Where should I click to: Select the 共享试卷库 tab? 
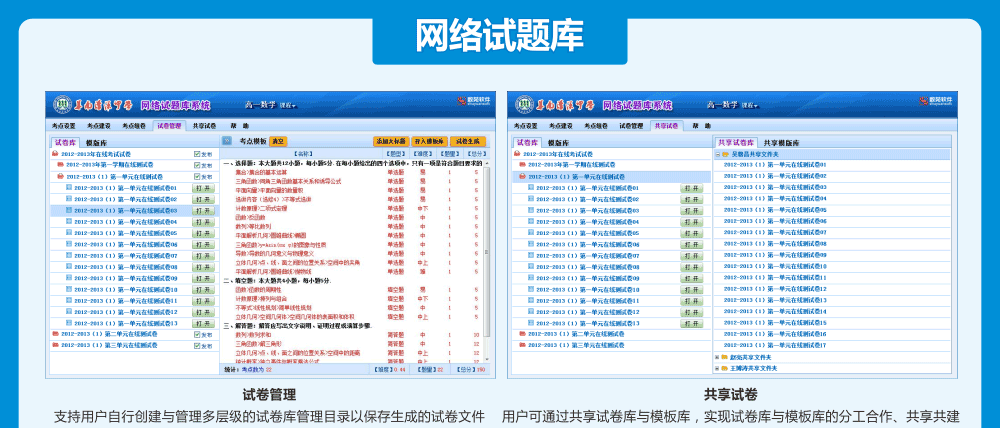pos(737,143)
